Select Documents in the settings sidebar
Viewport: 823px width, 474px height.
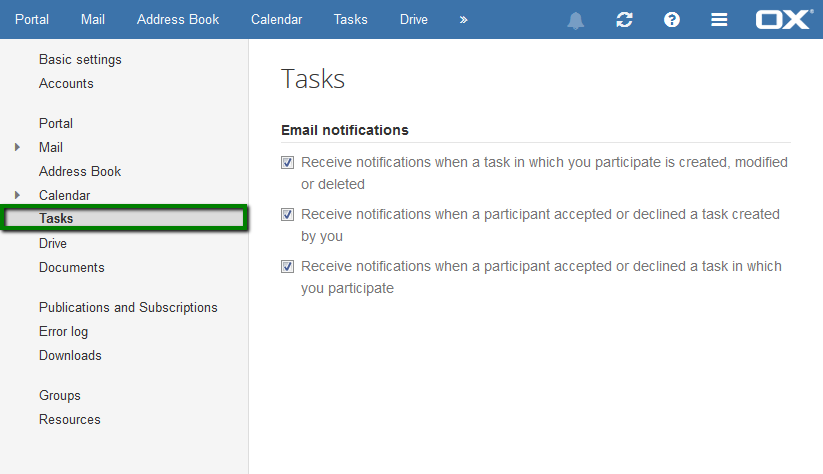pyautogui.click(x=71, y=268)
